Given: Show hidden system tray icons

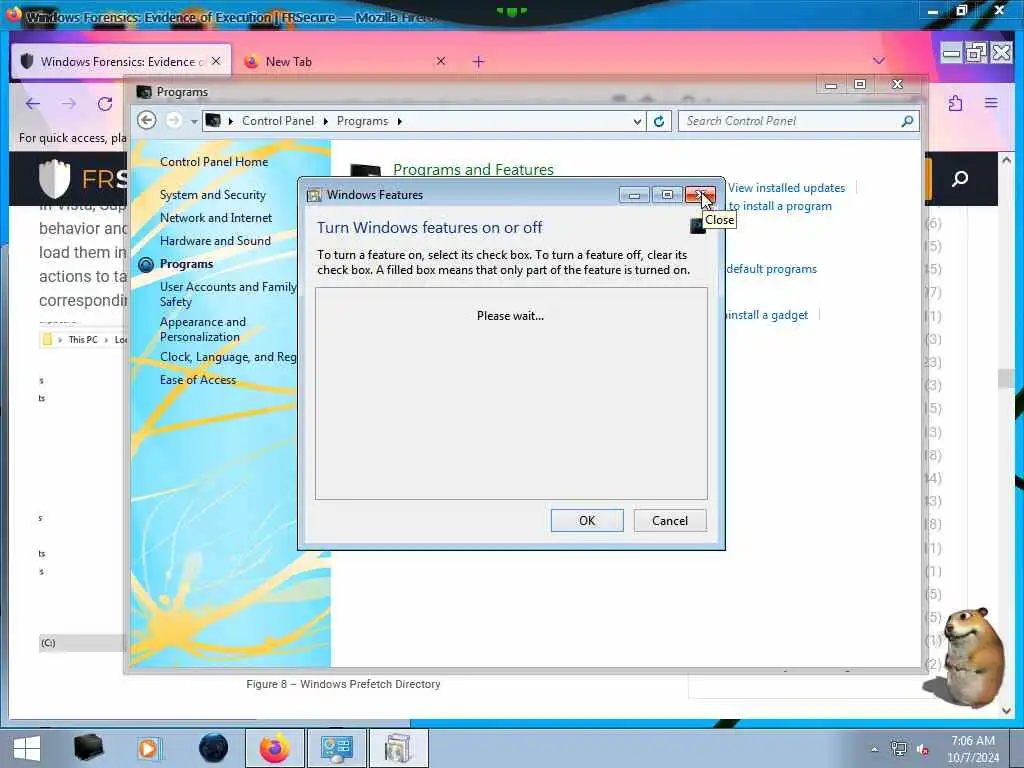Looking at the screenshot, I should [874, 749].
